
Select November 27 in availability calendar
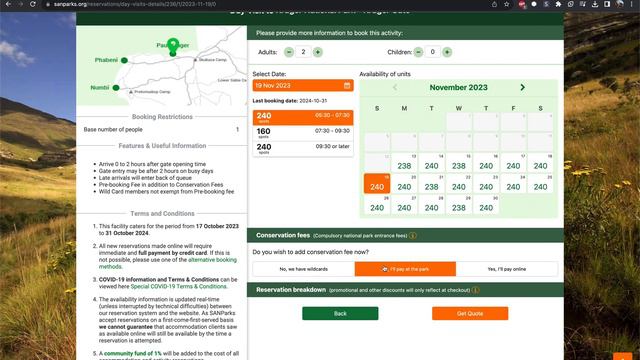click(x=404, y=204)
